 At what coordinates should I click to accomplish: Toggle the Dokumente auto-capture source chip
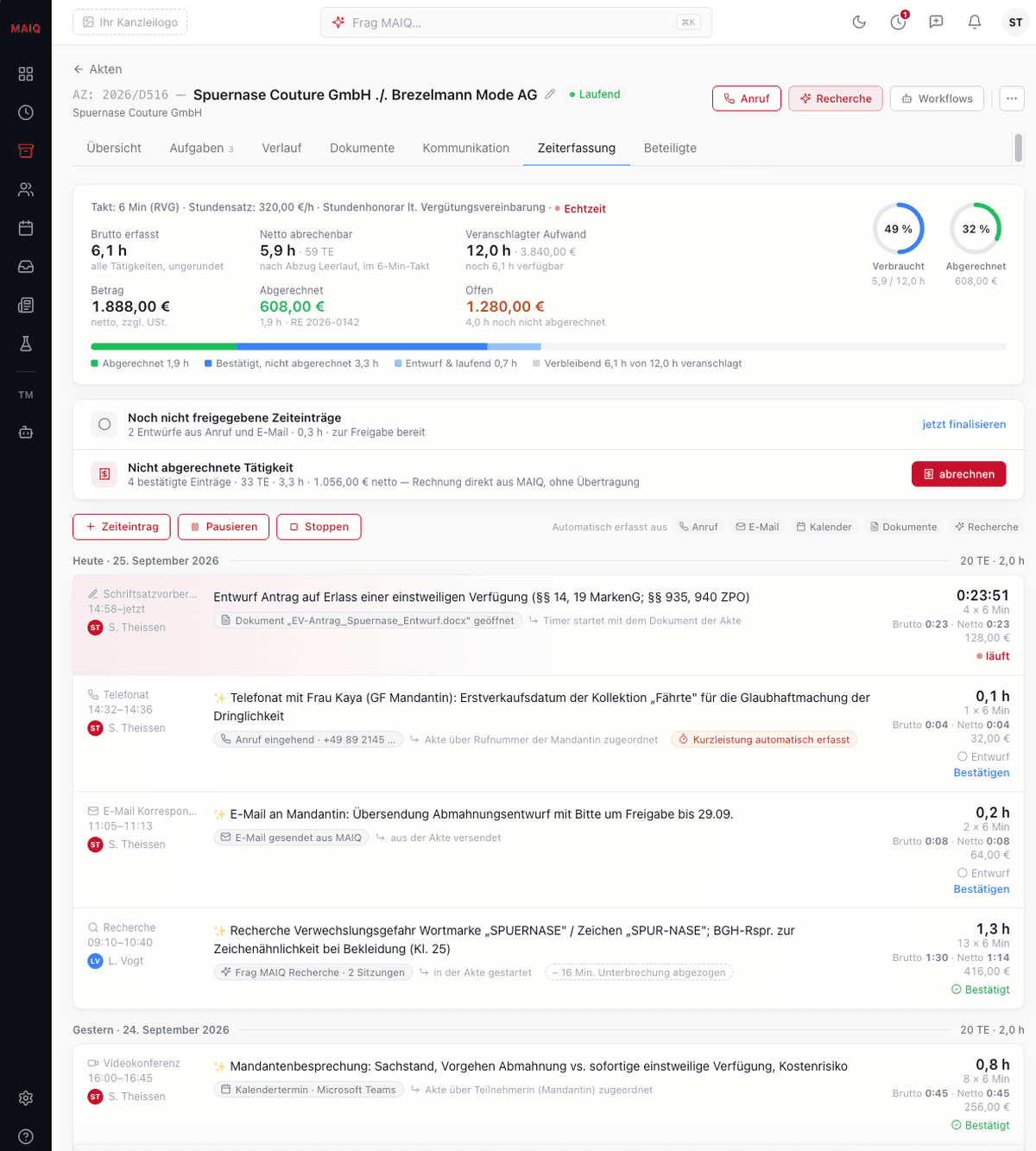[x=903, y=527]
